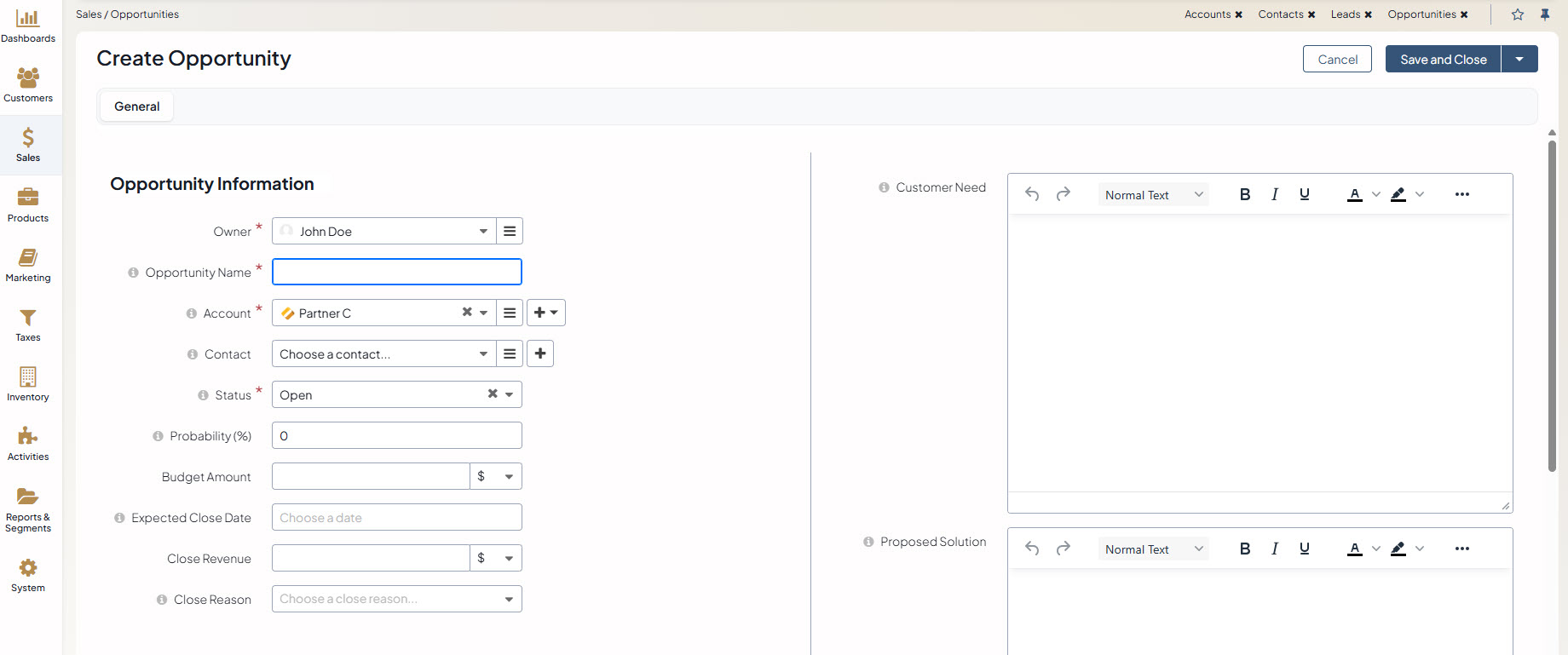Image resolution: width=1568 pixels, height=655 pixels.
Task: Open Budget Amount currency dropdown
Action: (496, 476)
